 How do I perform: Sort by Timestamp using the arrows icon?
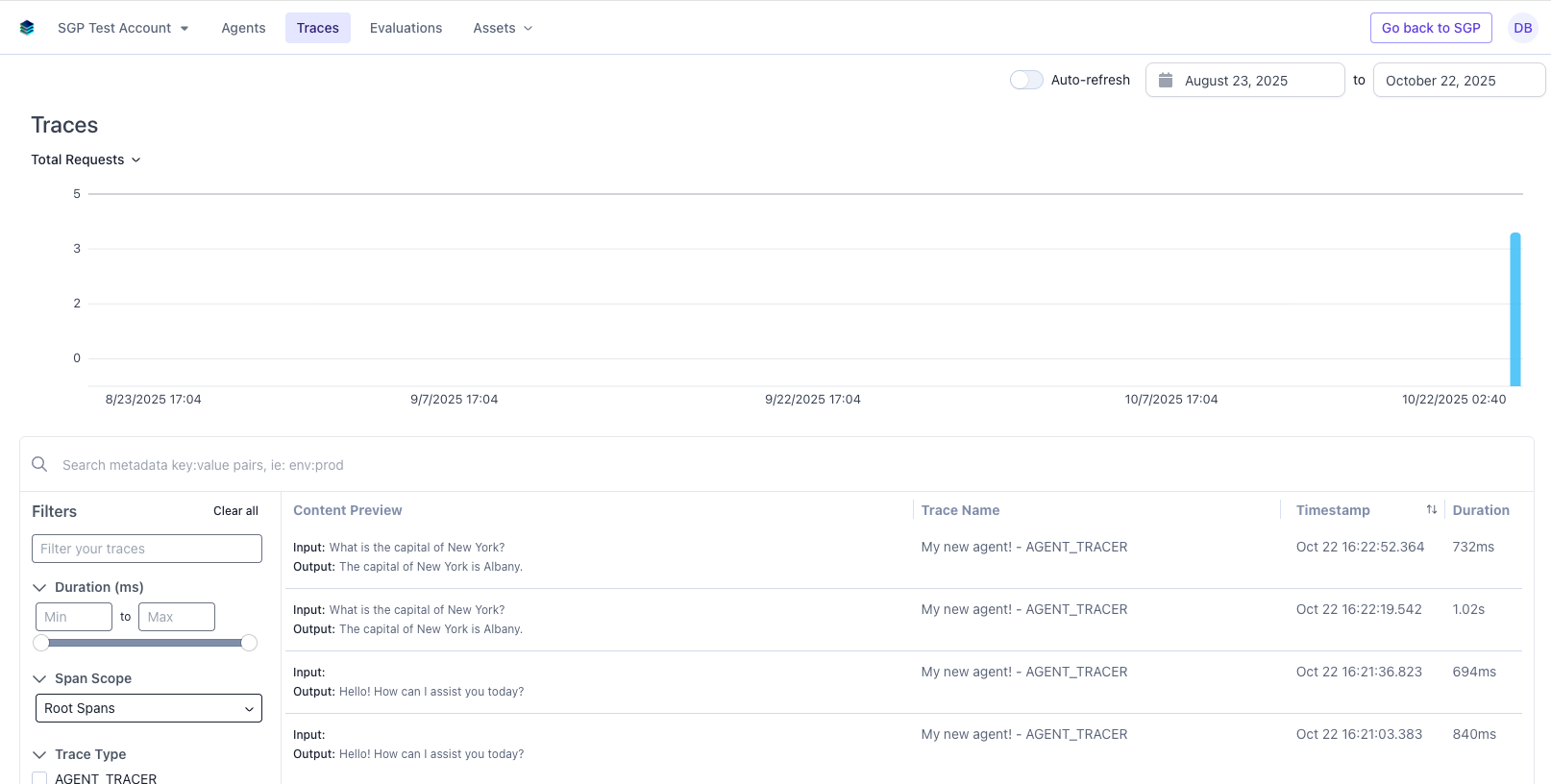pos(1432,509)
